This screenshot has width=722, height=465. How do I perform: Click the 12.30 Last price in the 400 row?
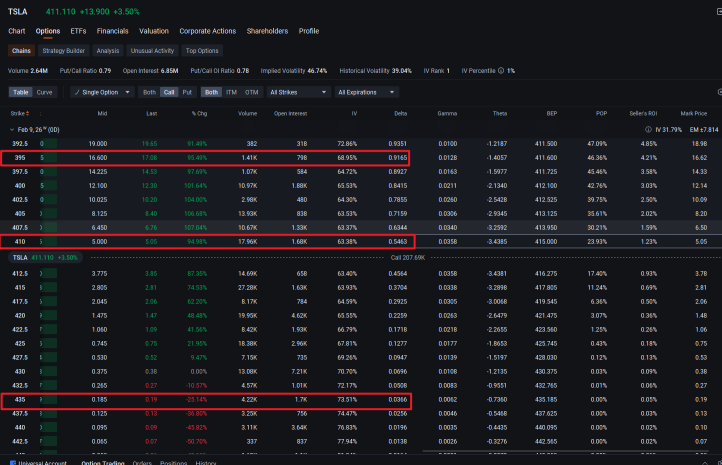coord(150,186)
